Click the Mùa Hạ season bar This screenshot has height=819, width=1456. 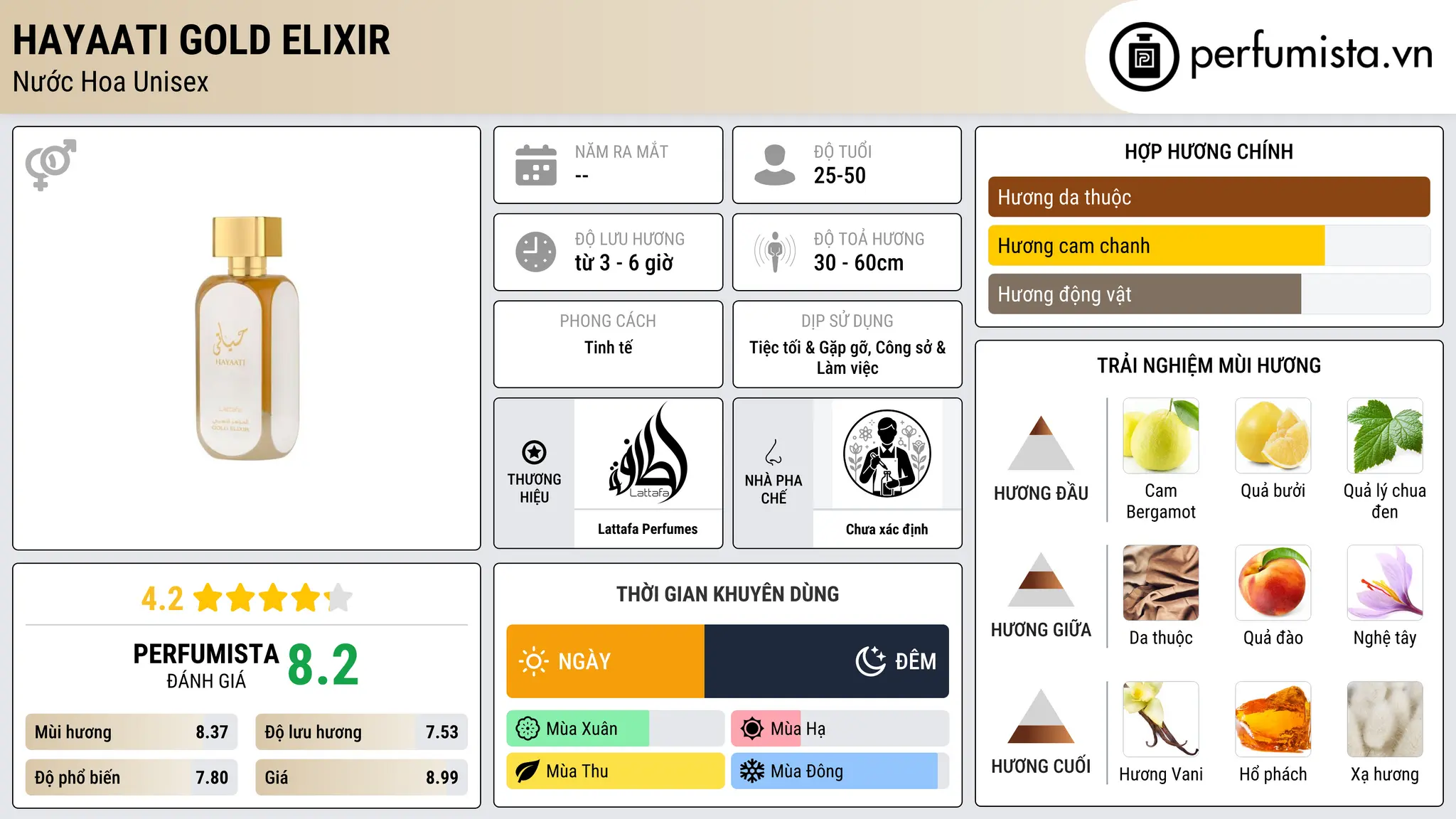(840, 729)
